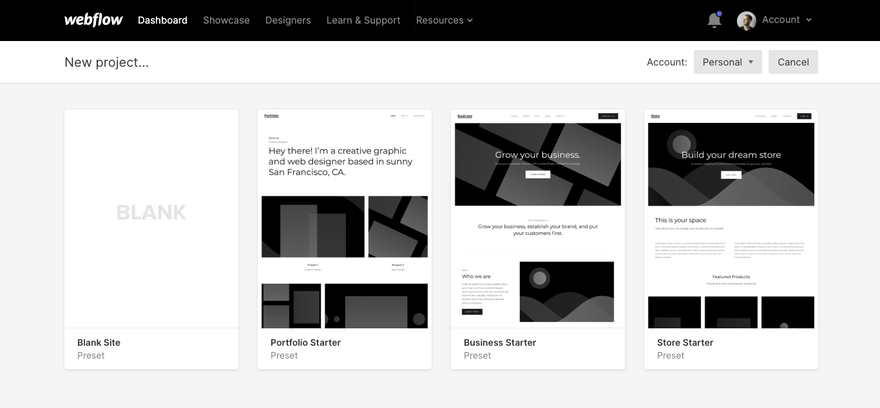Image resolution: width=880 pixels, height=408 pixels.
Task: Expand the Resources dropdown menu
Action: (444, 20)
